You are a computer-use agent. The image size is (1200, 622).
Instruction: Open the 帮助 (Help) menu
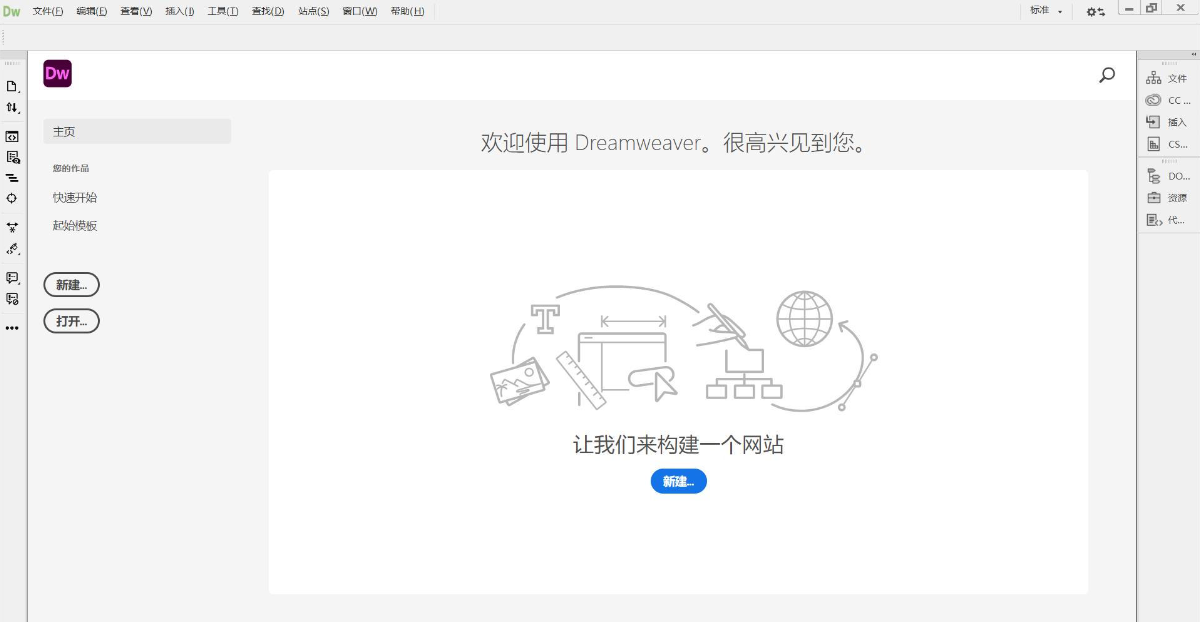click(407, 11)
